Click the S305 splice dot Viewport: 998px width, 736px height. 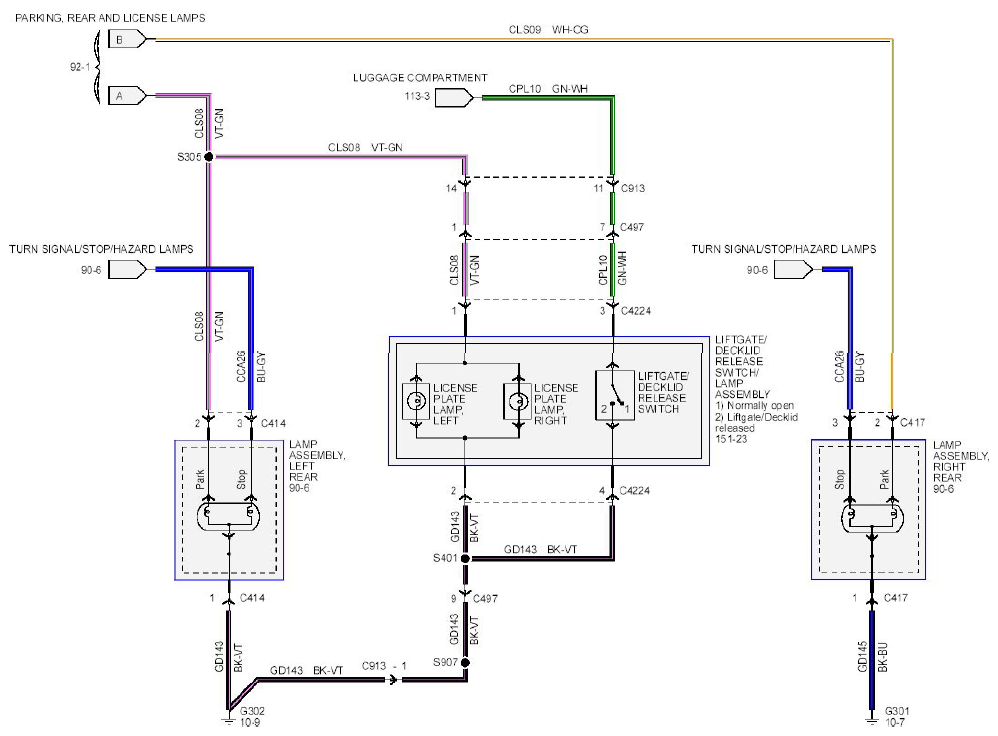[208, 157]
